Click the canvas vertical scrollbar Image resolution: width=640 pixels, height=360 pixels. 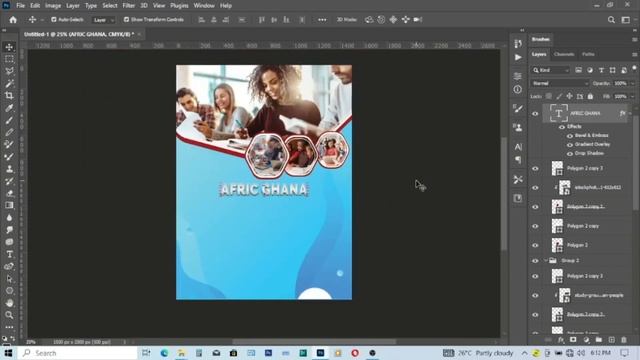coord(504,194)
